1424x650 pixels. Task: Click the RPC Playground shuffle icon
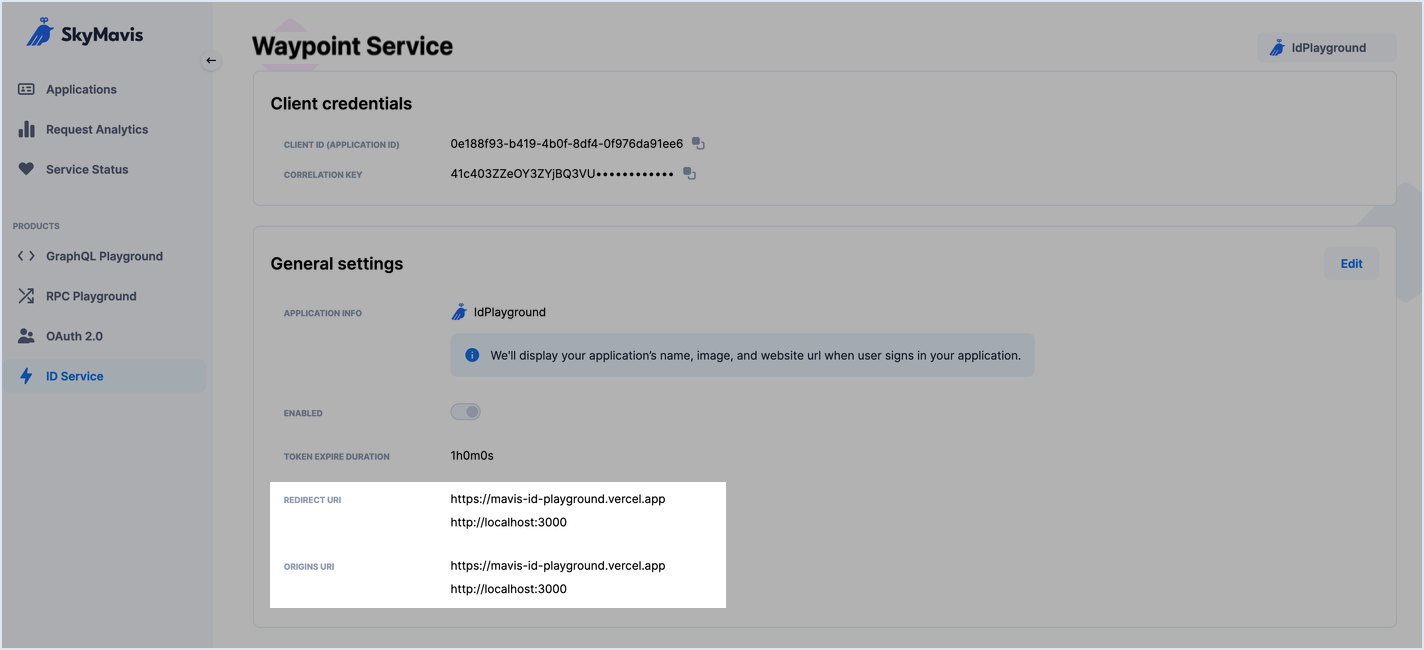[x=27, y=296]
